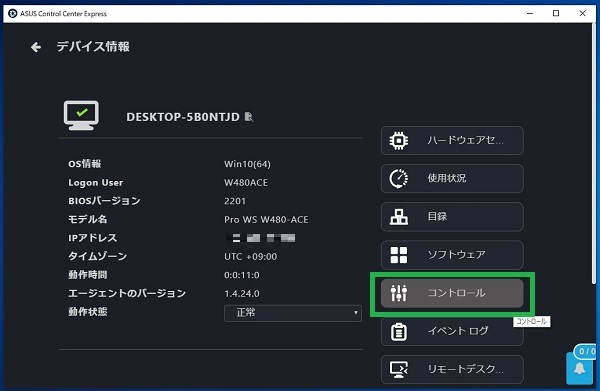Click the vertical scrollbar on the right edge
Image resolution: width=600 pixels, height=391 pixels.
(x=593, y=153)
